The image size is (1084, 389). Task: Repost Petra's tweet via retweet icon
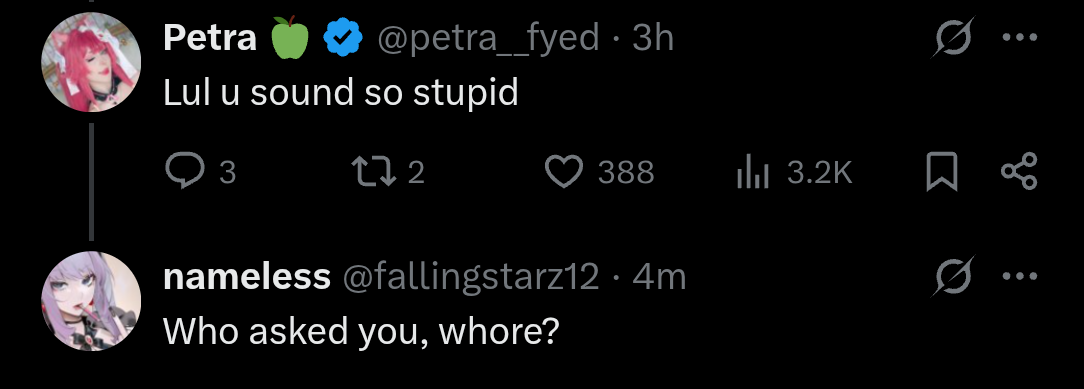372,171
